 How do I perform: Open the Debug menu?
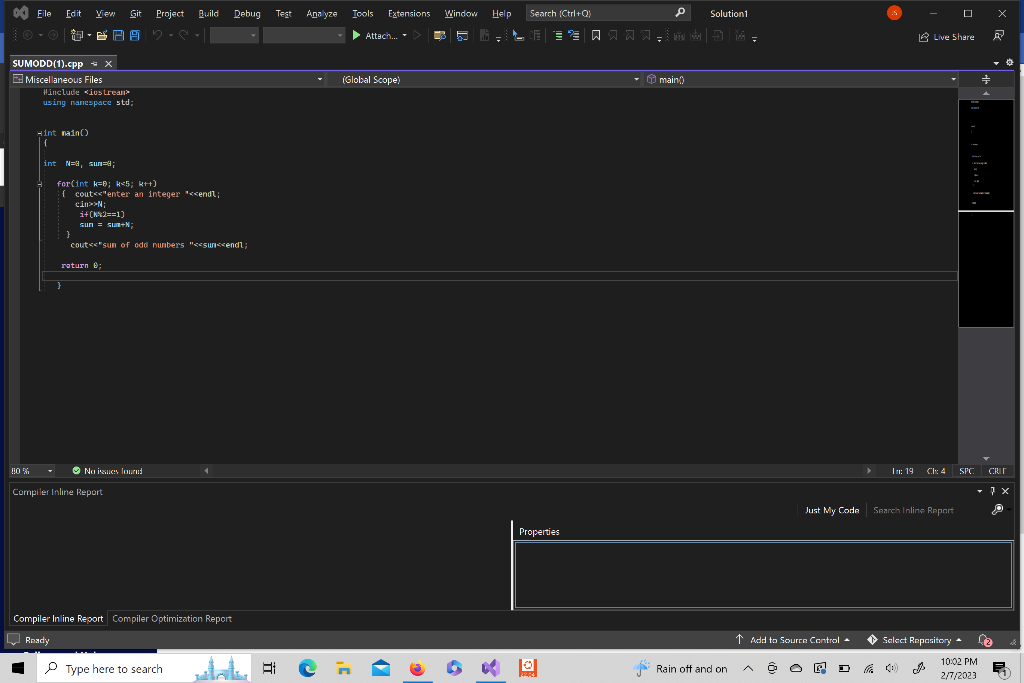[x=247, y=13]
